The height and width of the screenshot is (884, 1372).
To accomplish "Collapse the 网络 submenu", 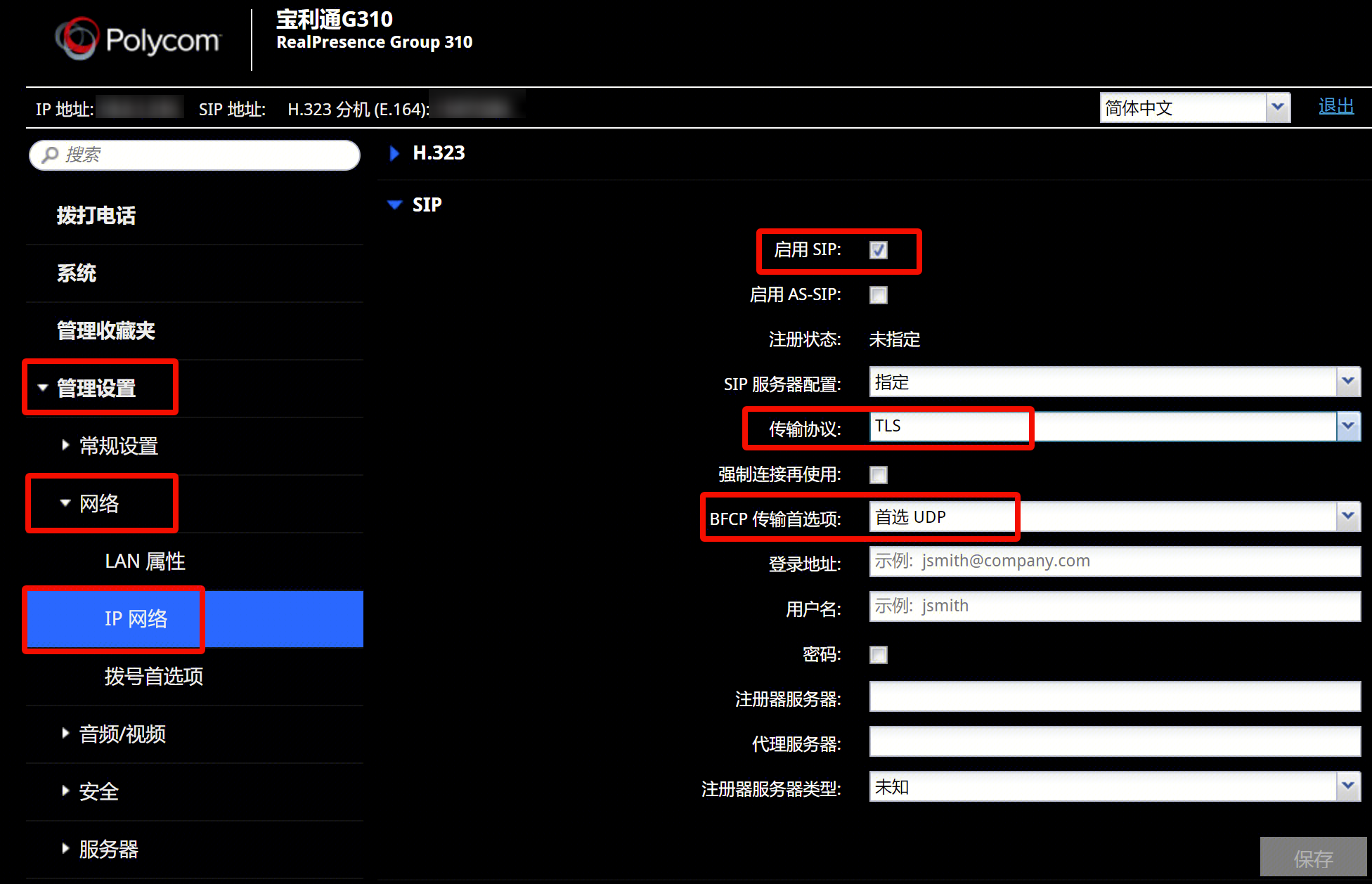I will click(98, 504).
